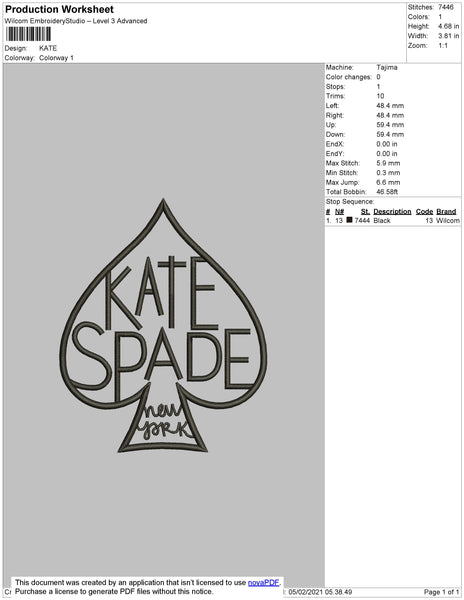Image resolution: width=464 pixels, height=600 pixels.
Task: Click the barcode under the worksheet title
Action: point(28,34)
